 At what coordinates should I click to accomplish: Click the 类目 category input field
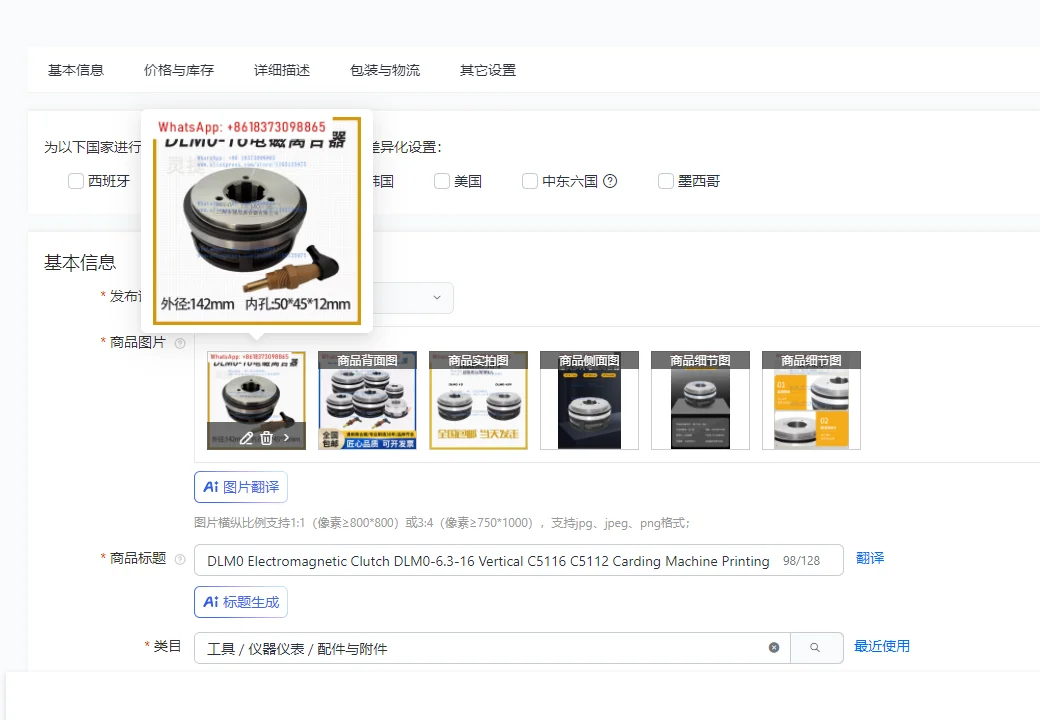point(492,648)
